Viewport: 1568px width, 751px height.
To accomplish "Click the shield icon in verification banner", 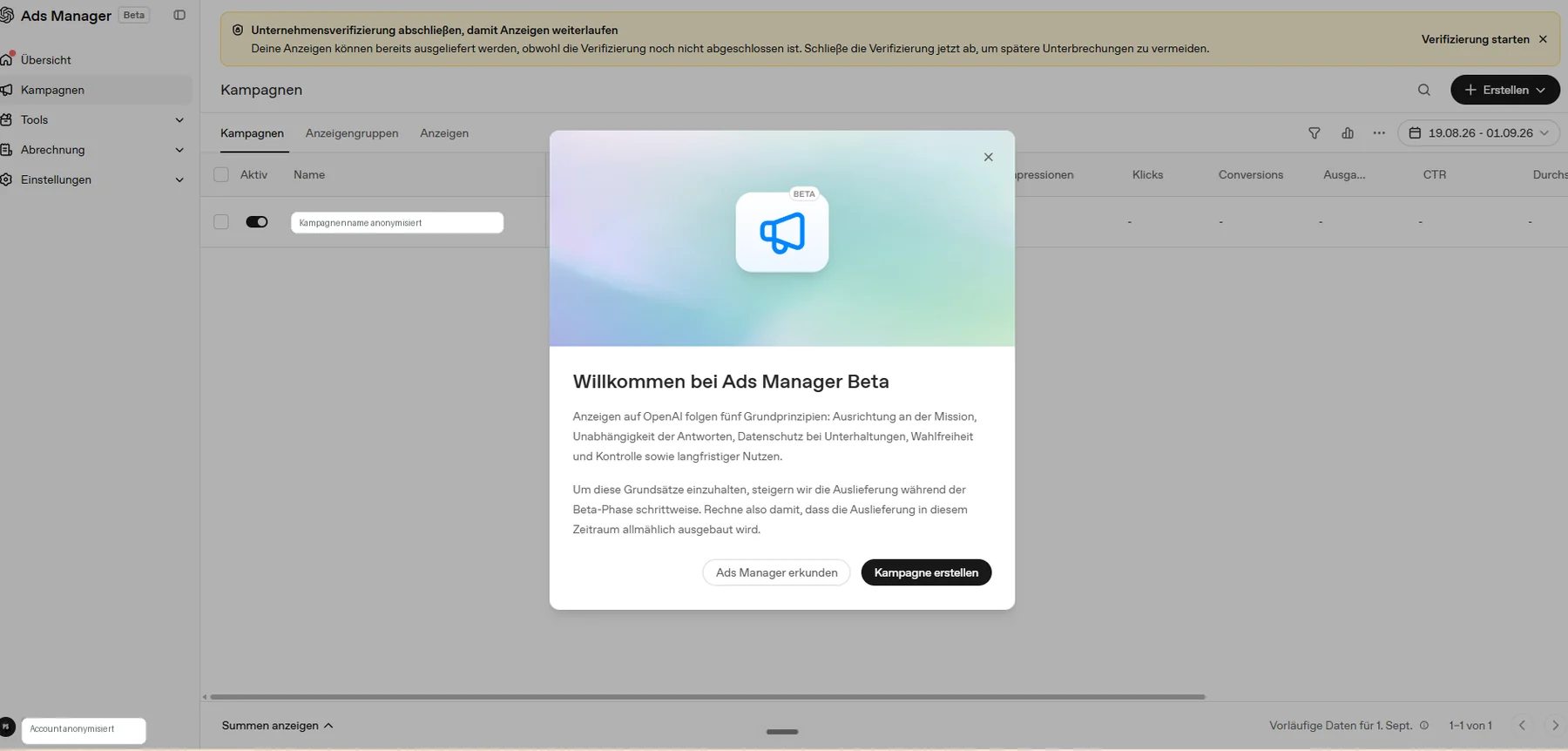I will pyautogui.click(x=237, y=30).
